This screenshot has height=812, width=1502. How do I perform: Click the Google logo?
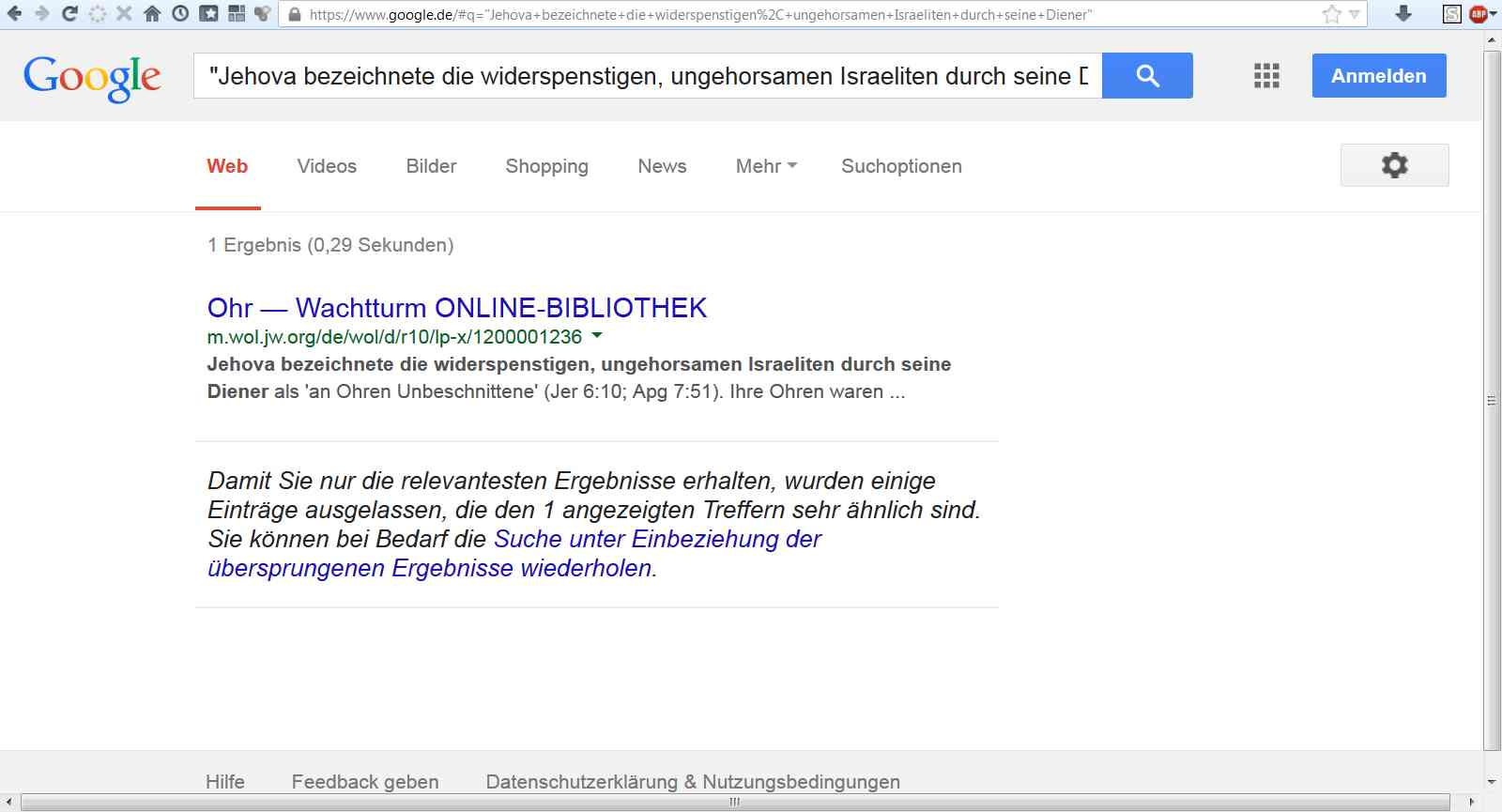click(92, 78)
